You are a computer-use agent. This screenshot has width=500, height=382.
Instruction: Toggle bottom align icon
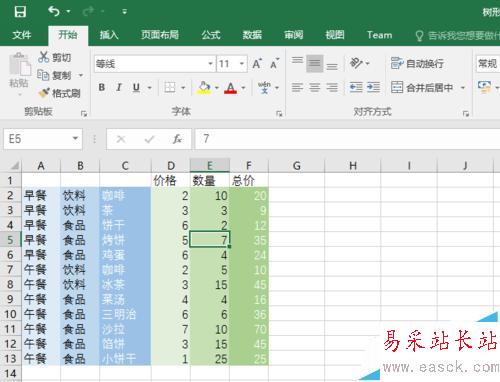332,66
